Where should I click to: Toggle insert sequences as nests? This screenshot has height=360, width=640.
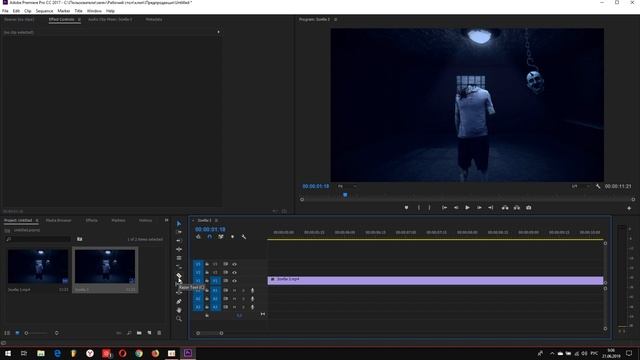(198, 237)
